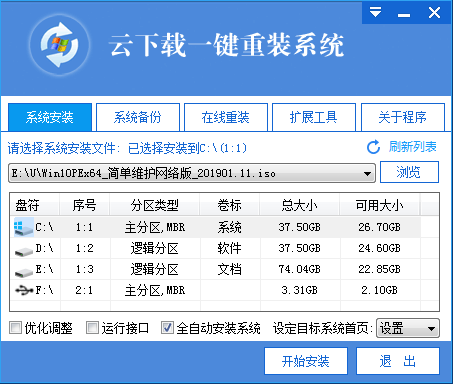Select the cell with sequence 1:2
This screenshot has height=384, width=453.
coord(84,248)
